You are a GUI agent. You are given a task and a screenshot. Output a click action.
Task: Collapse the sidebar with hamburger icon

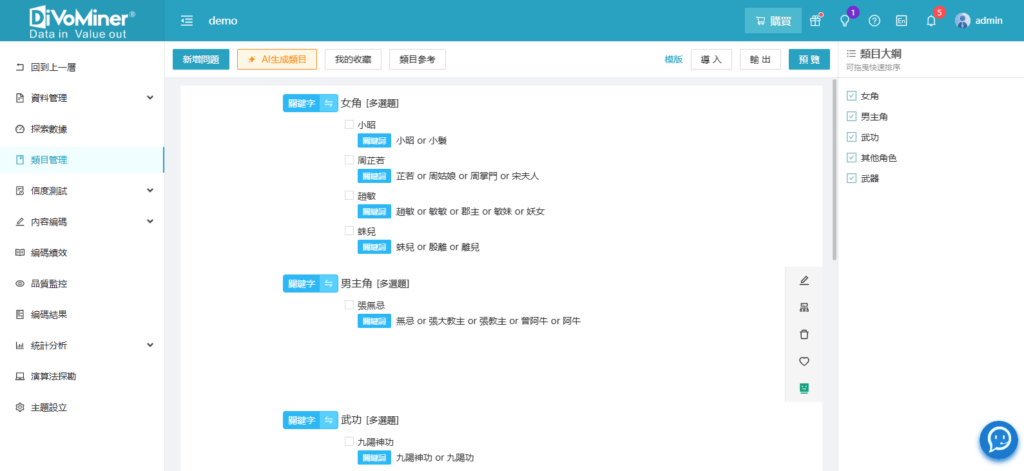click(187, 21)
